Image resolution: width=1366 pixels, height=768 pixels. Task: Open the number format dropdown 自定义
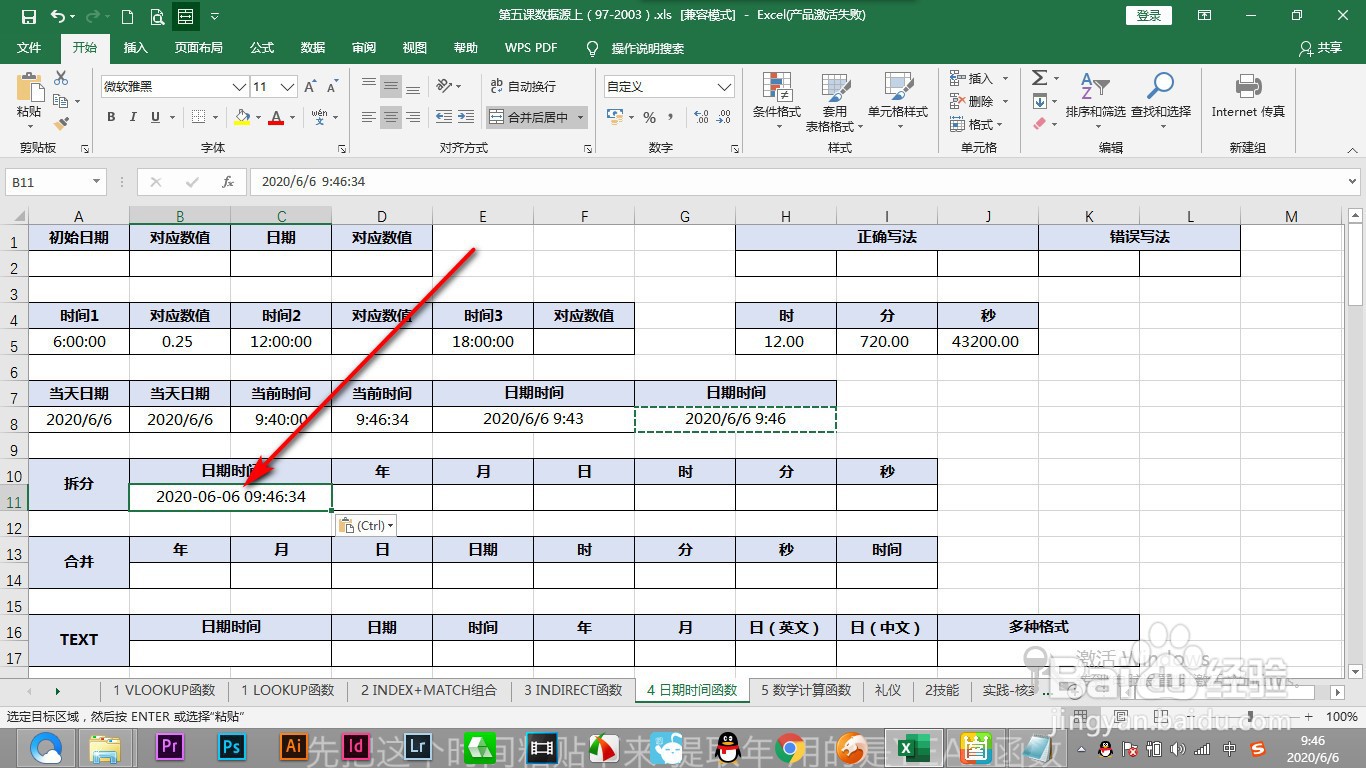point(725,87)
